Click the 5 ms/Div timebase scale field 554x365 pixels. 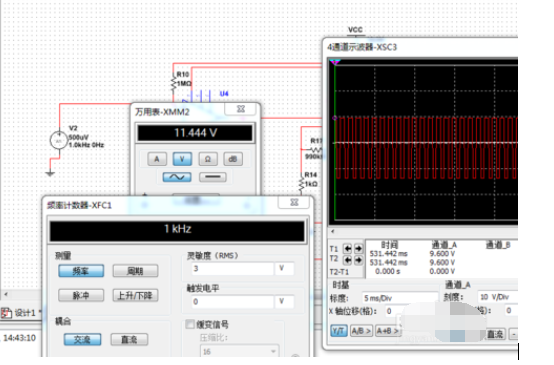click(x=400, y=298)
